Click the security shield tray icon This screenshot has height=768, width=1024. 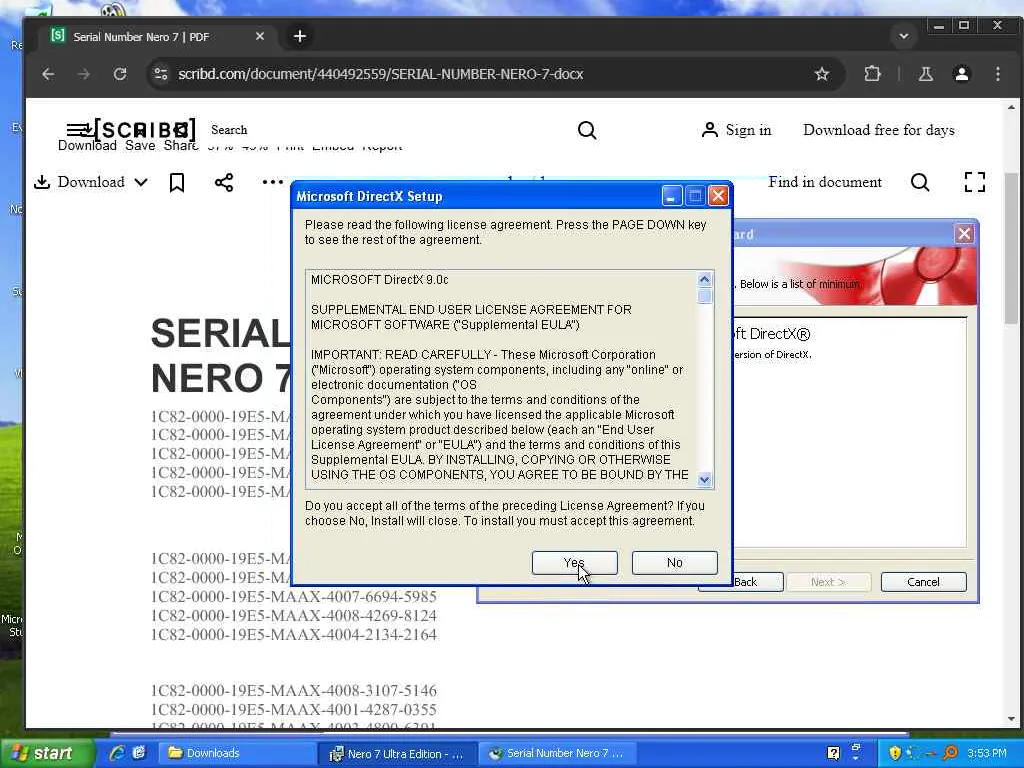click(x=895, y=753)
